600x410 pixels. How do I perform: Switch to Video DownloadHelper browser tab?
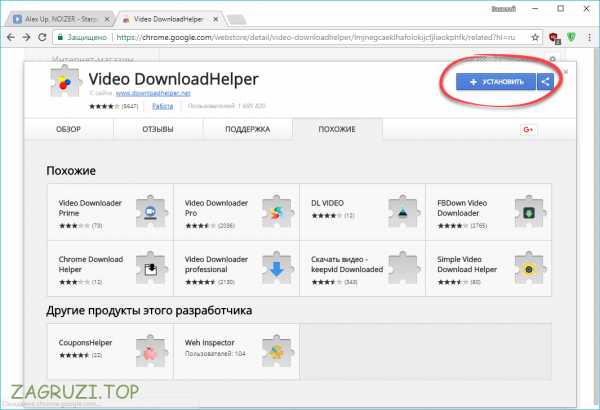click(x=170, y=19)
